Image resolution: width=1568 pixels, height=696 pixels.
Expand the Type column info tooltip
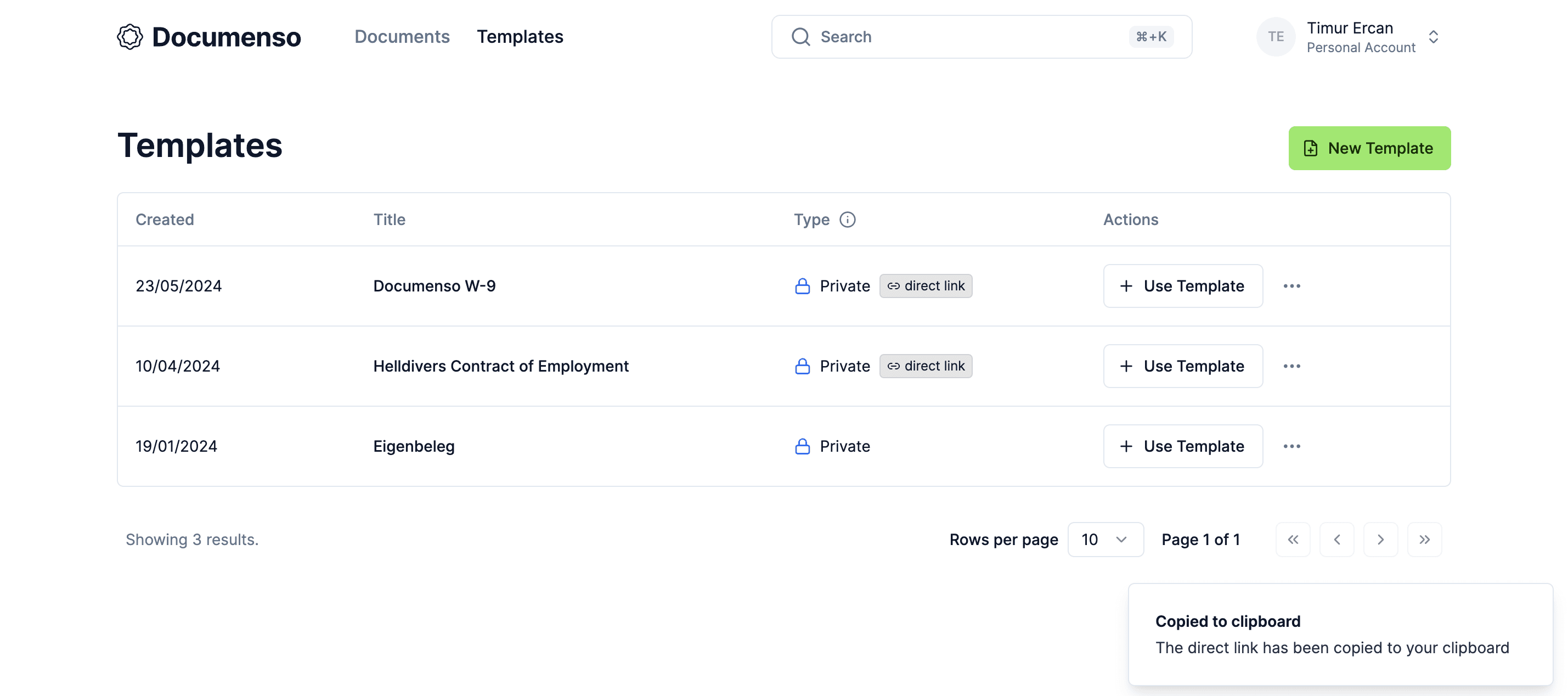tap(847, 219)
